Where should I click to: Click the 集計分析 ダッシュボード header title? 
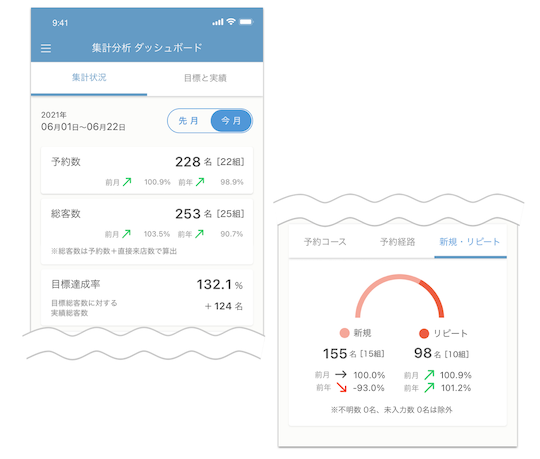(x=147, y=48)
